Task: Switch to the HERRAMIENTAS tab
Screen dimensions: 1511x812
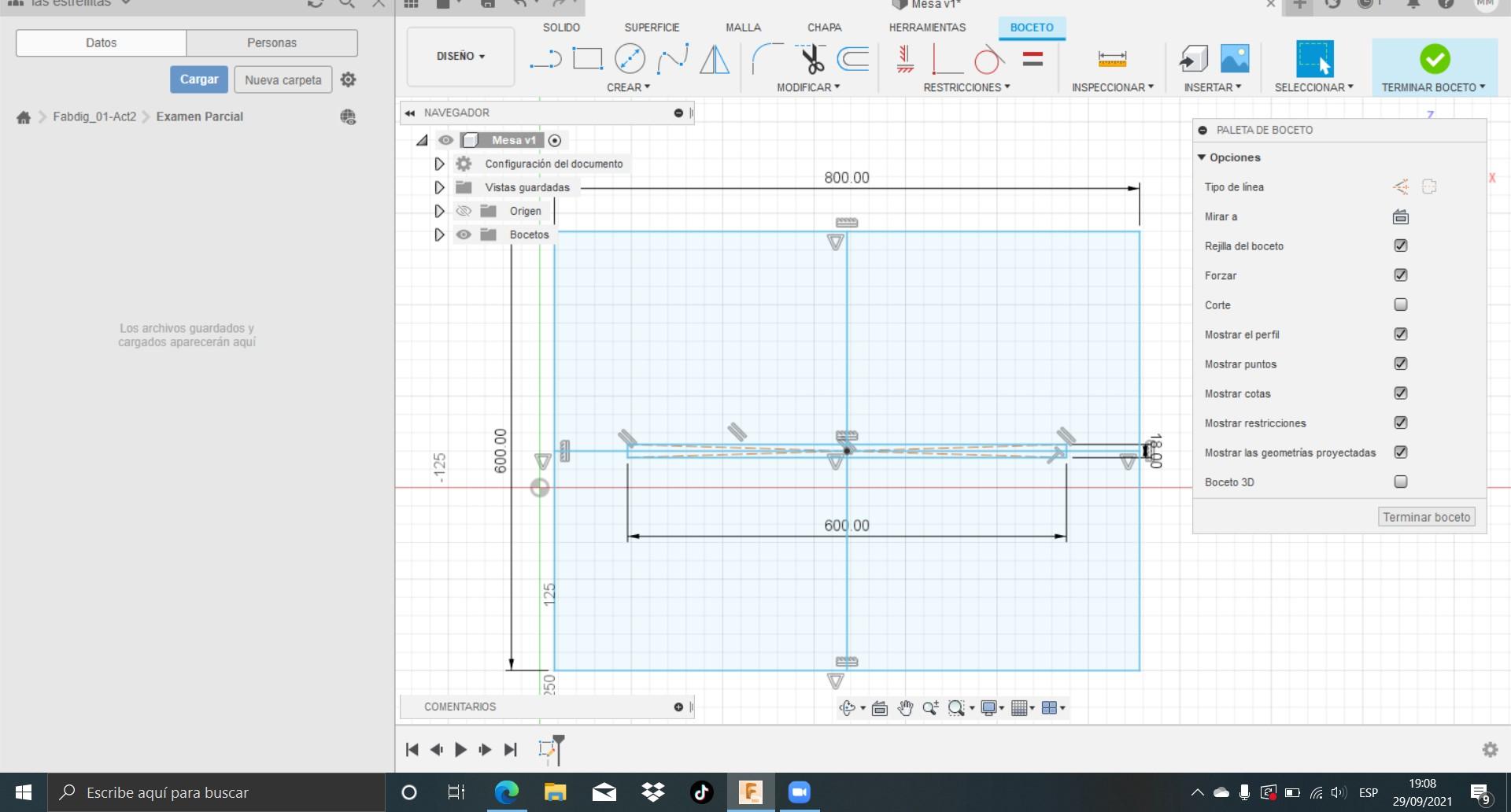Action: (x=927, y=28)
